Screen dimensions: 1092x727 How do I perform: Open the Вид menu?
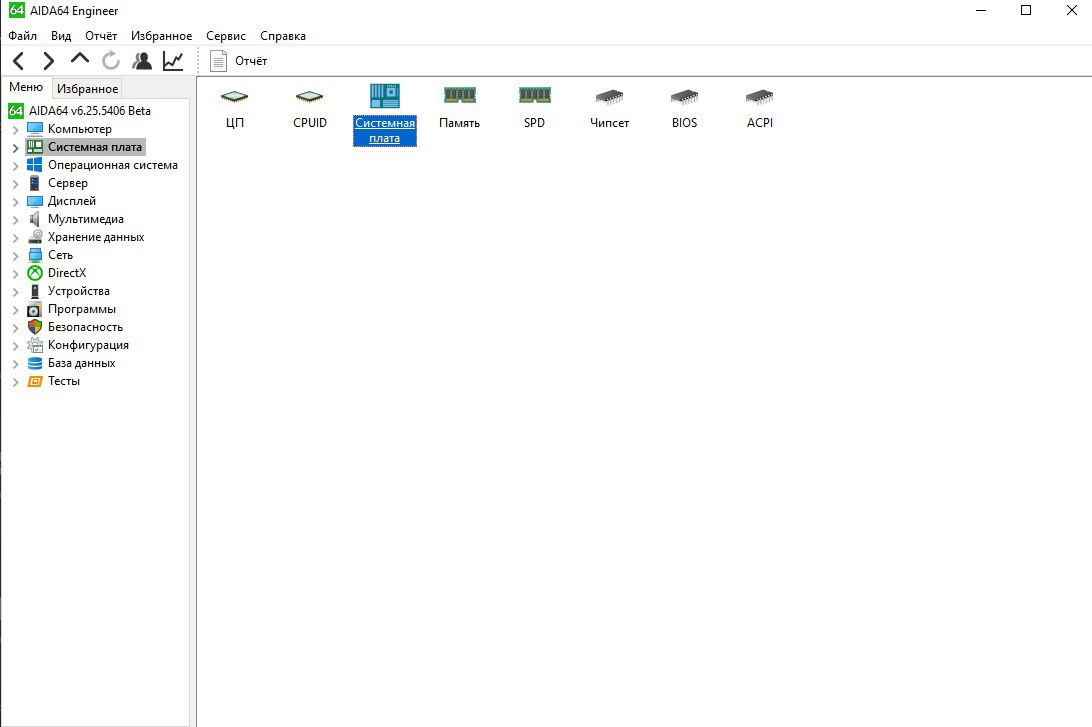[61, 36]
